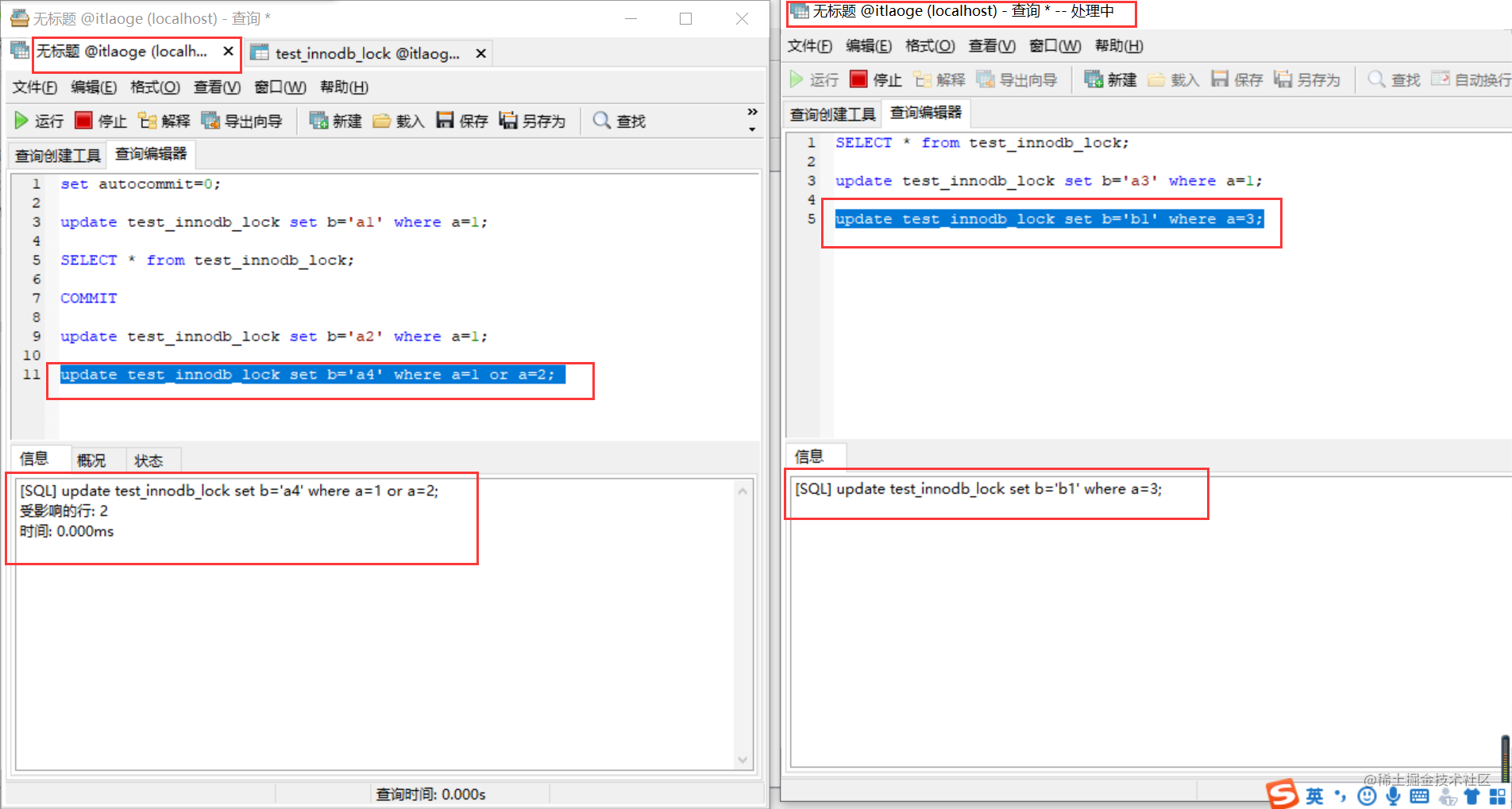
Task: Open 文件(F) menu in right window
Action: coord(810,45)
